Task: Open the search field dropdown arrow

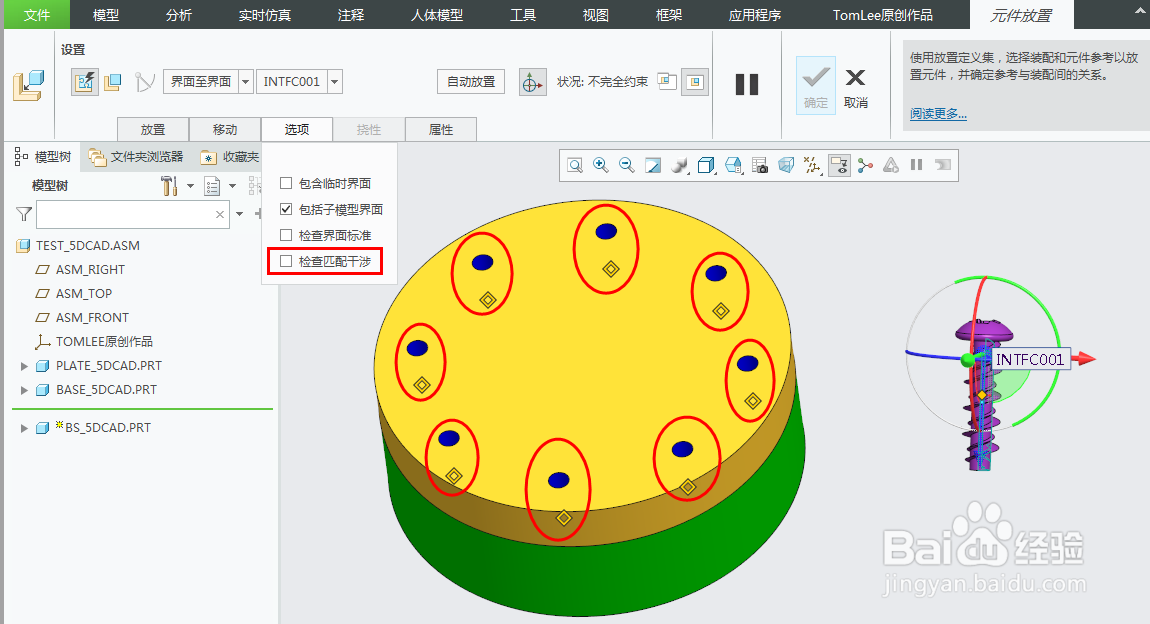Action: (239, 214)
